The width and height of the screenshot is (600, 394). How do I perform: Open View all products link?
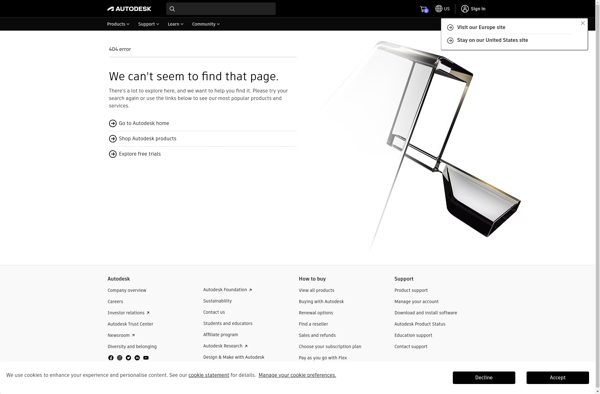[316, 290]
